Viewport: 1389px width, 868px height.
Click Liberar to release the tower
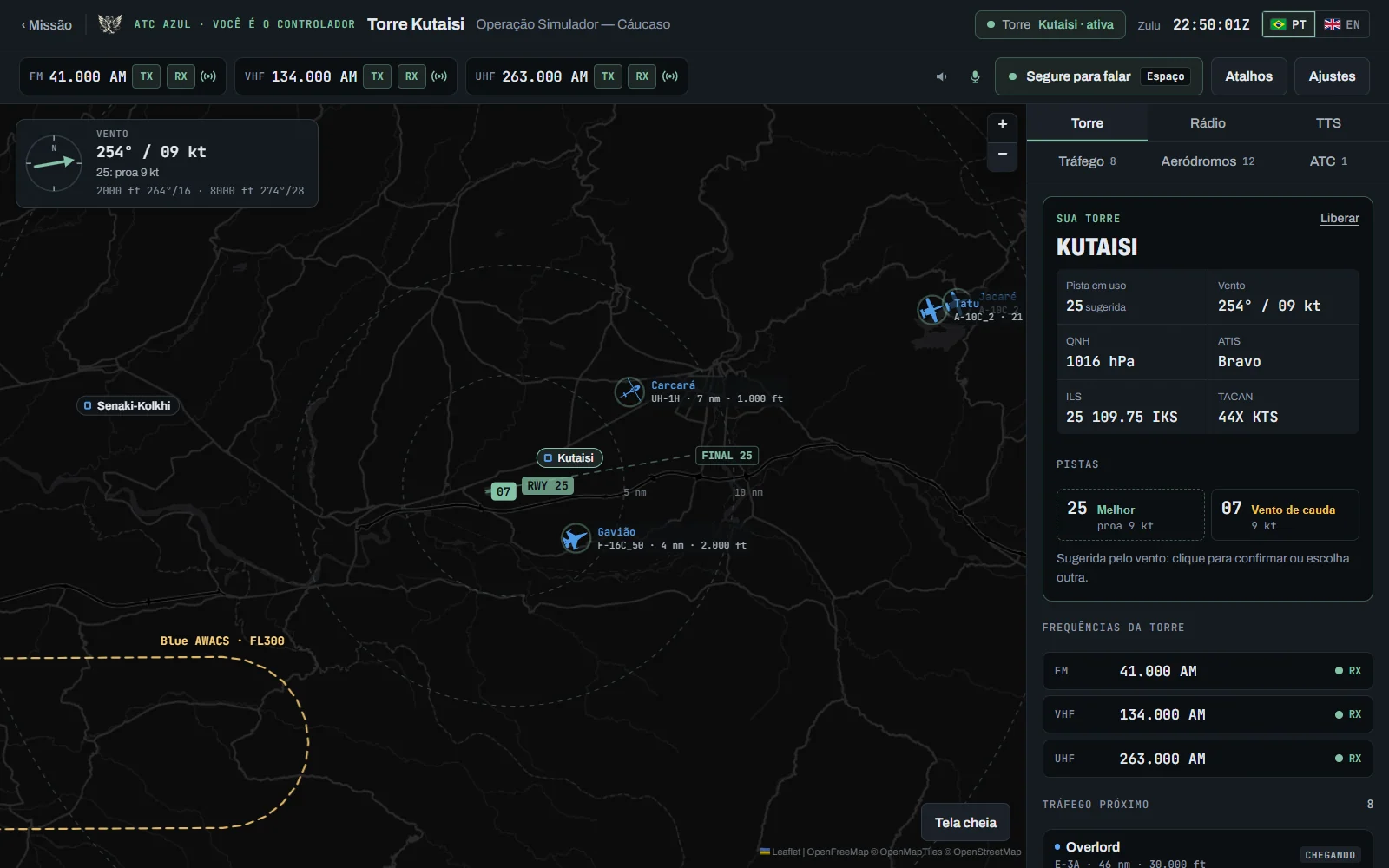coord(1340,218)
